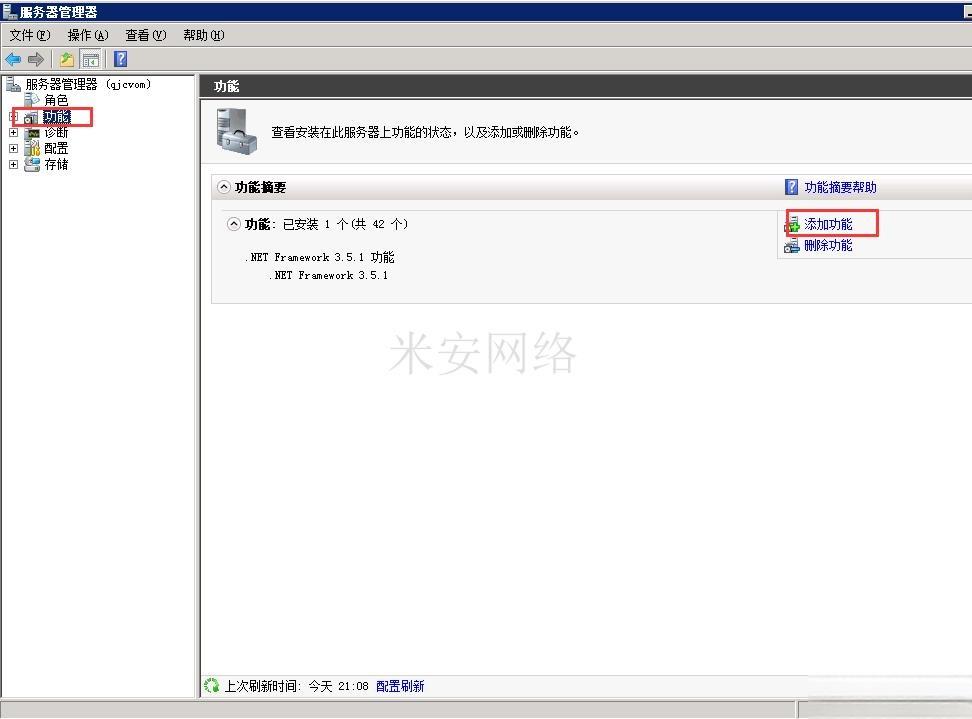Click the Server Manager title bar icon
972x719 pixels.
(x=9, y=11)
